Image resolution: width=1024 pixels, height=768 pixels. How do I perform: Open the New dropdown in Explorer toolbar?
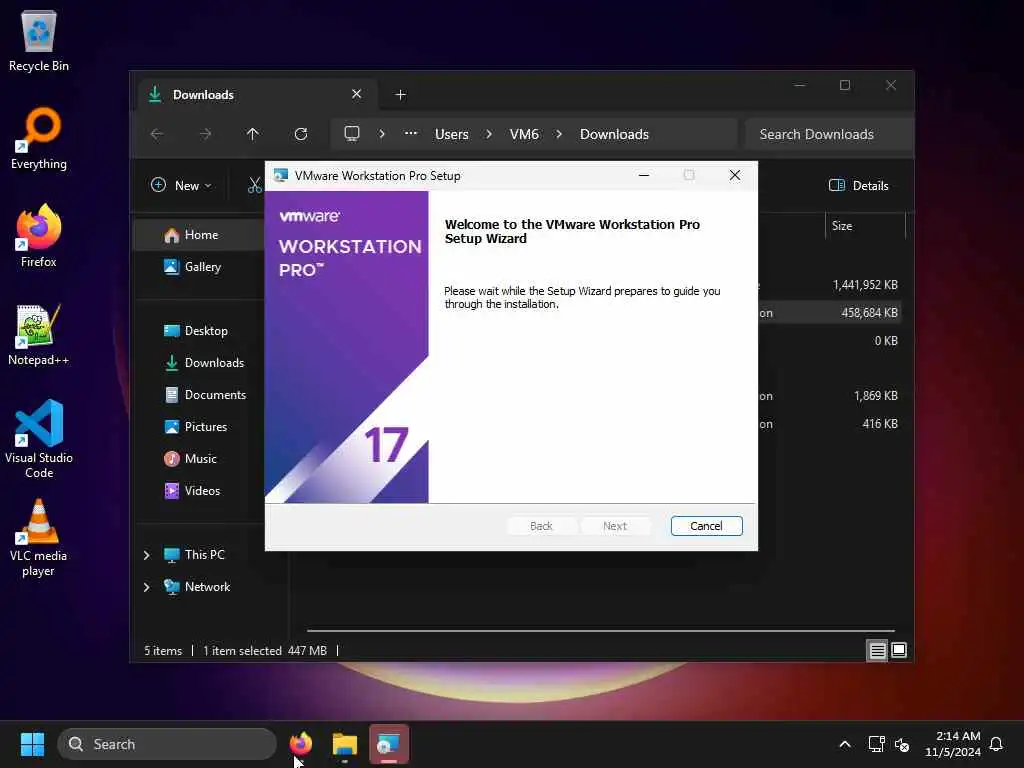[x=181, y=185]
